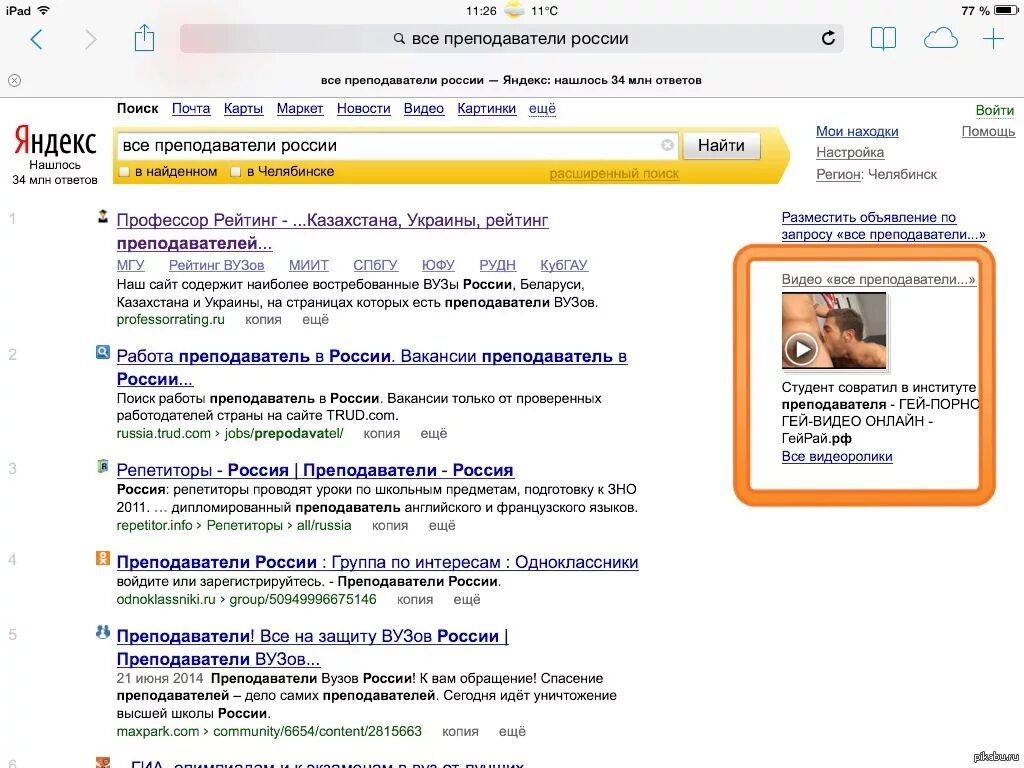This screenshot has width=1024, height=768.
Task: Open the Видео service tab
Action: (423, 108)
